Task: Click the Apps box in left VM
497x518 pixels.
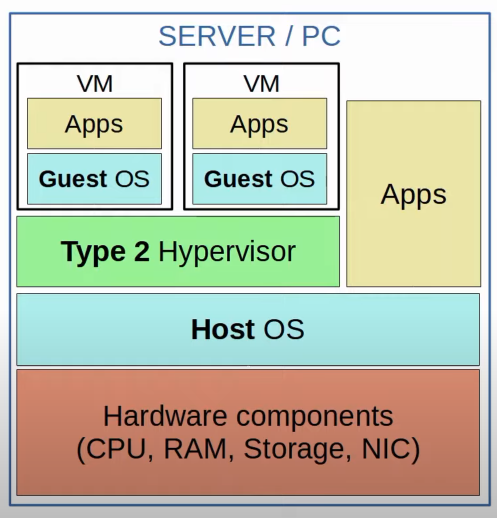Action: (x=94, y=123)
